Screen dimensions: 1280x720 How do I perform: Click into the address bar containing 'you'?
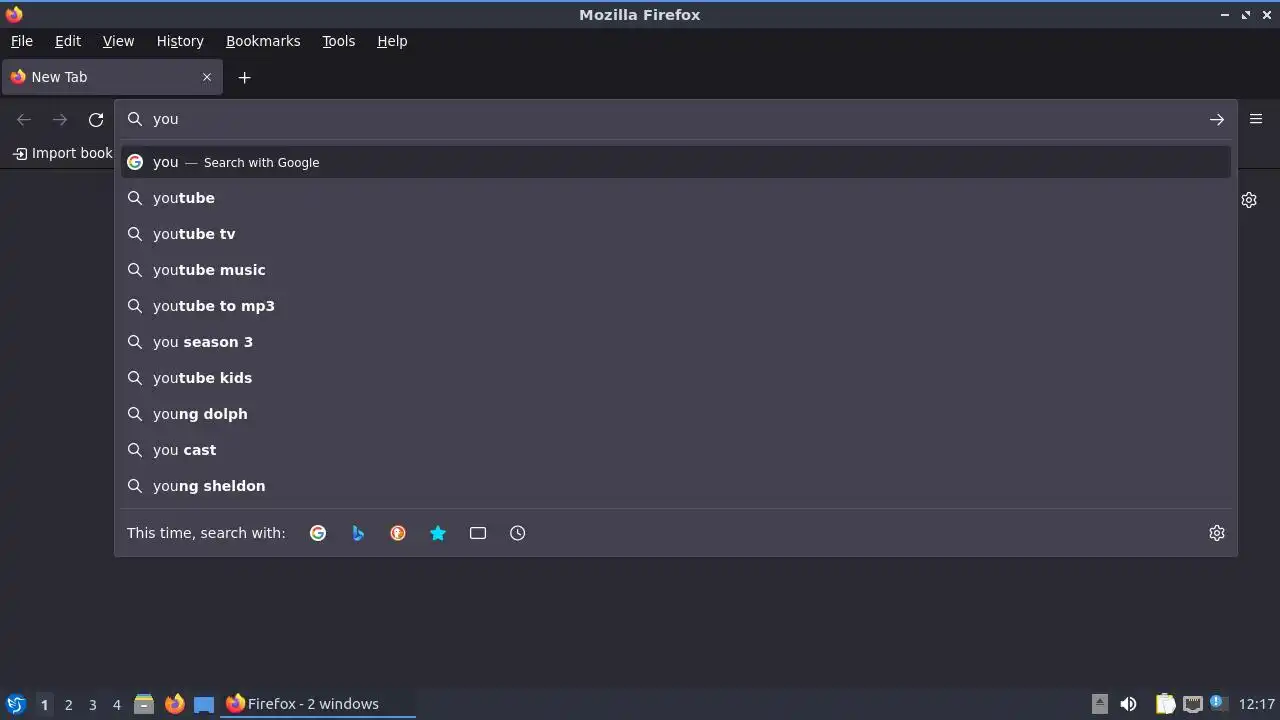[x=676, y=119]
